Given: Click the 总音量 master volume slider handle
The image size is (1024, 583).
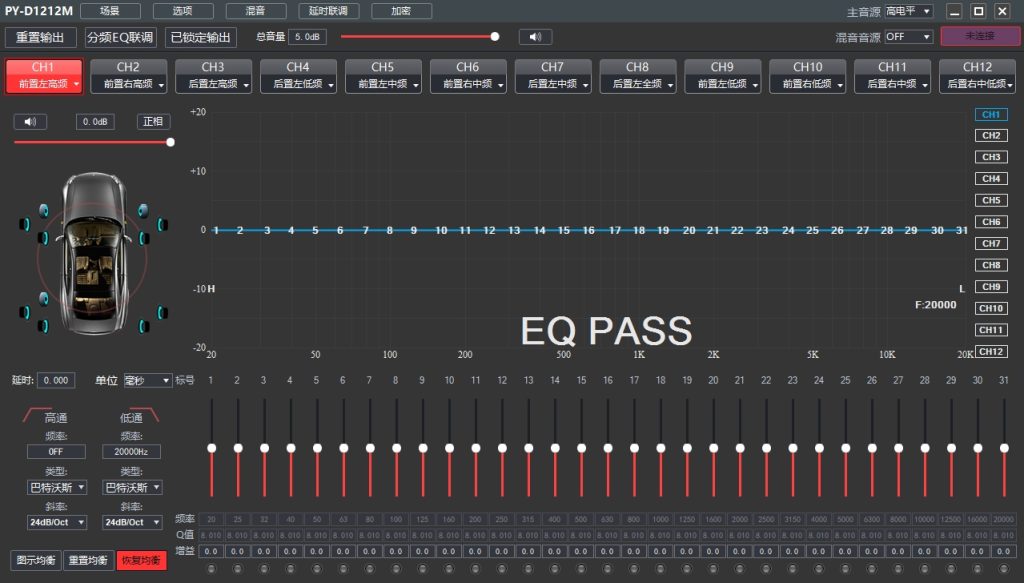Looking at the screenshot, I should [495, 37].
